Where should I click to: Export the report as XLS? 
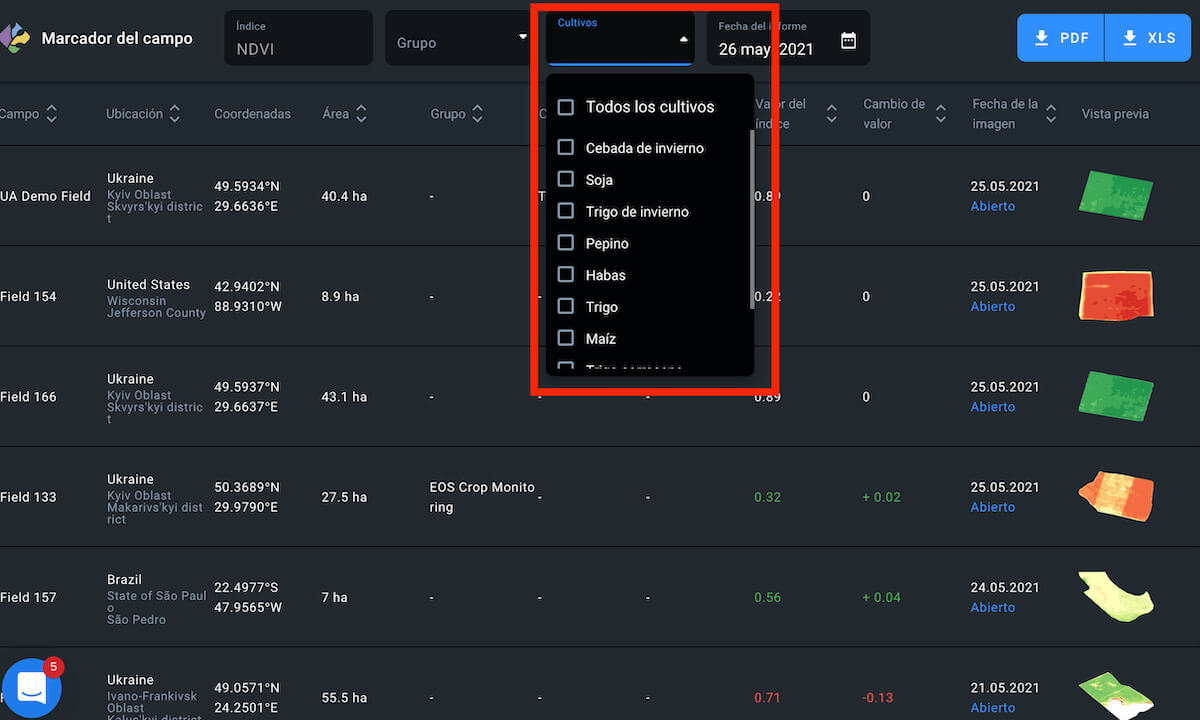tap(1148, 38)
